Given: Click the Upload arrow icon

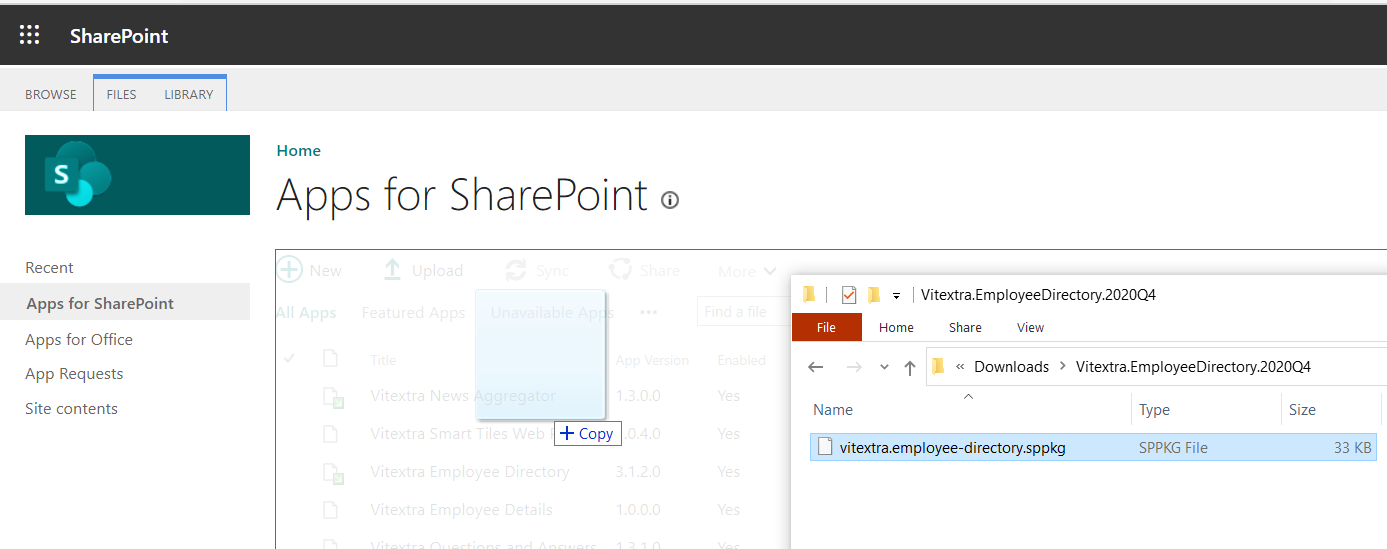Looking at the screenshot, I should [x=393, y=270].
